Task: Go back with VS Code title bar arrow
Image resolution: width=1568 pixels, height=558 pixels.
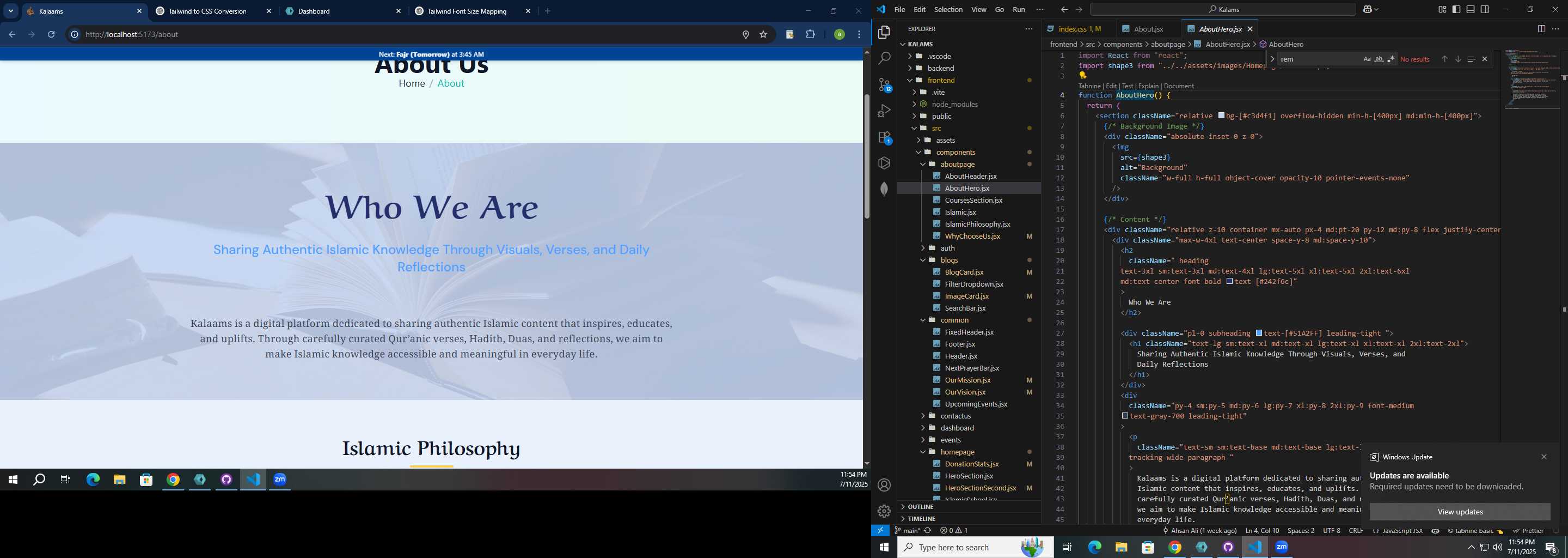Action: (x=1064, y=10)
